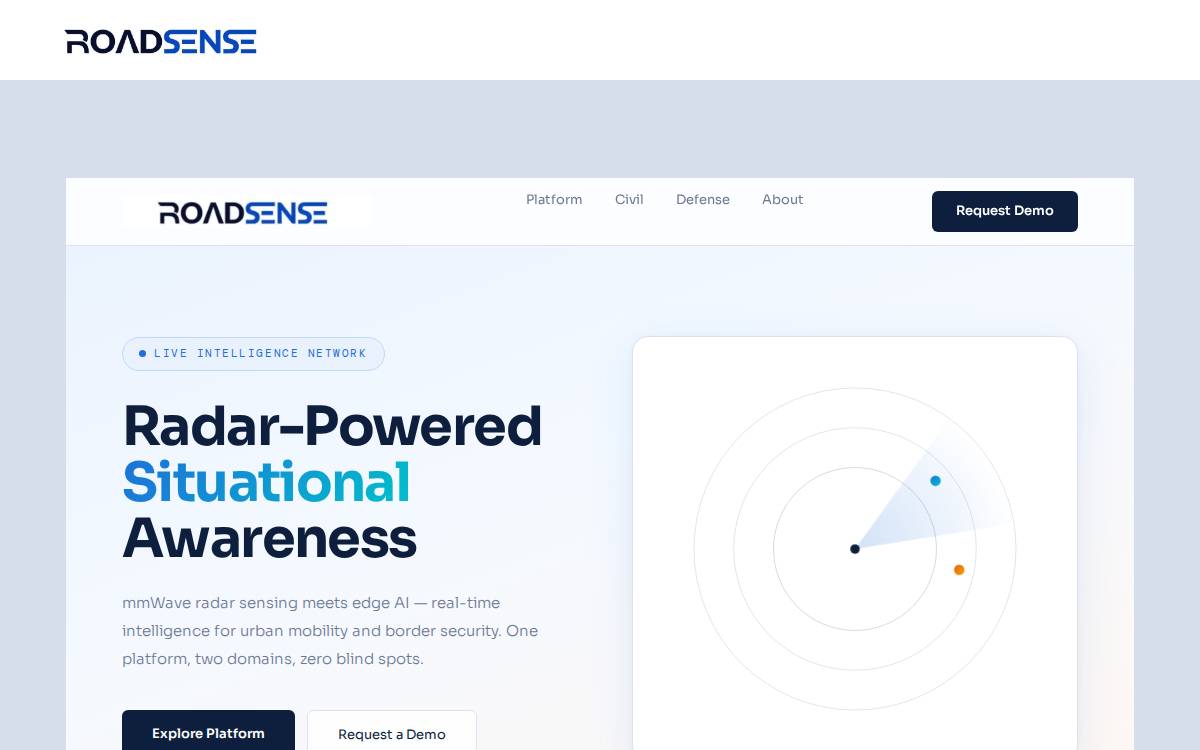Viewport: 1200px width, 750px height.
Task: Click the orange radar target dot
Action: (959, 570)
